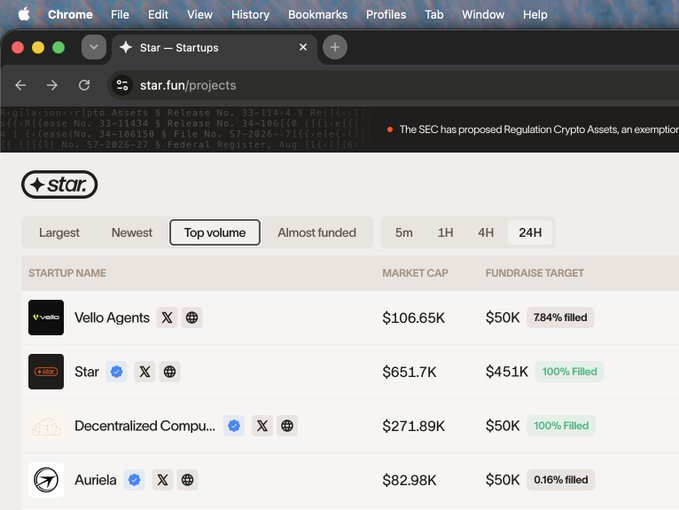Sort startups by Largest

pyautogui.click(x=59, y=232)
